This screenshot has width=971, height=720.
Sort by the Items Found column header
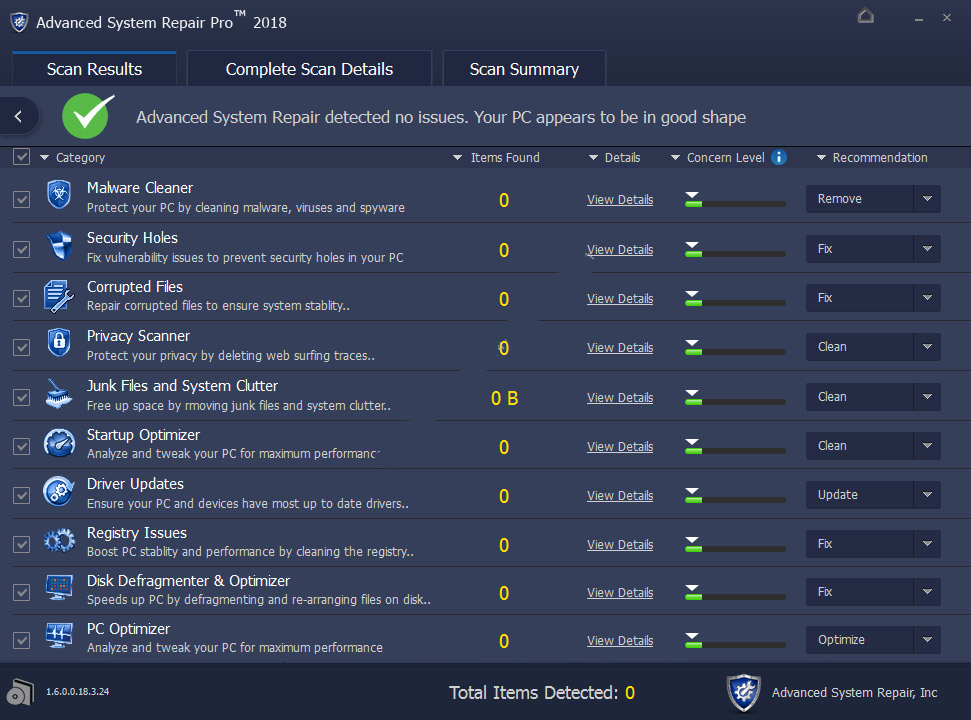[496, 157]
